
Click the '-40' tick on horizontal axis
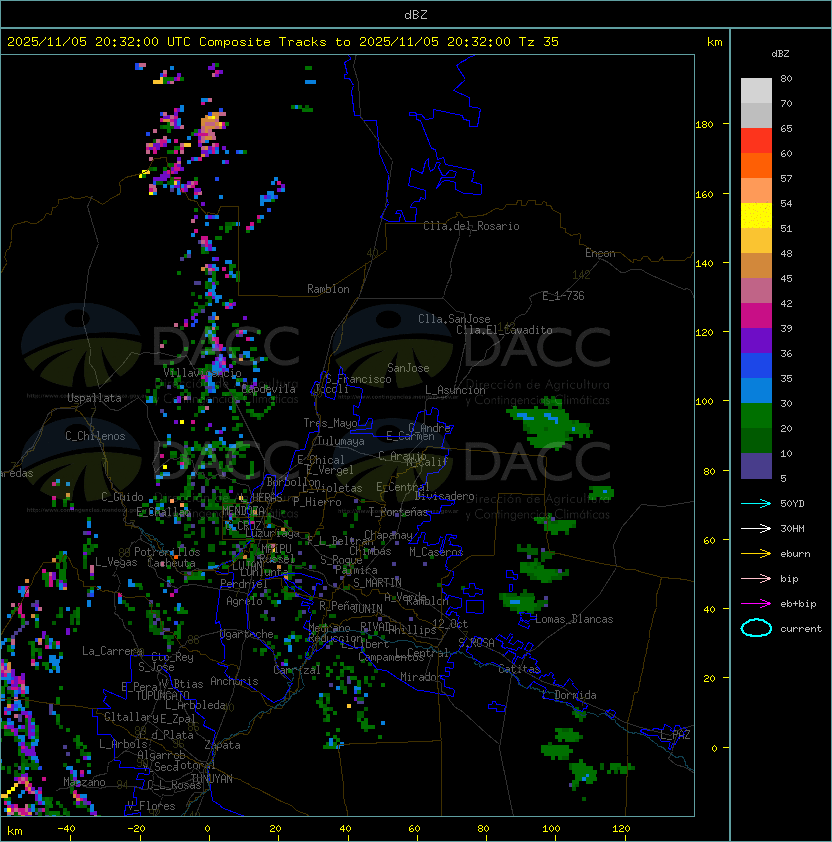pos(66,829)
